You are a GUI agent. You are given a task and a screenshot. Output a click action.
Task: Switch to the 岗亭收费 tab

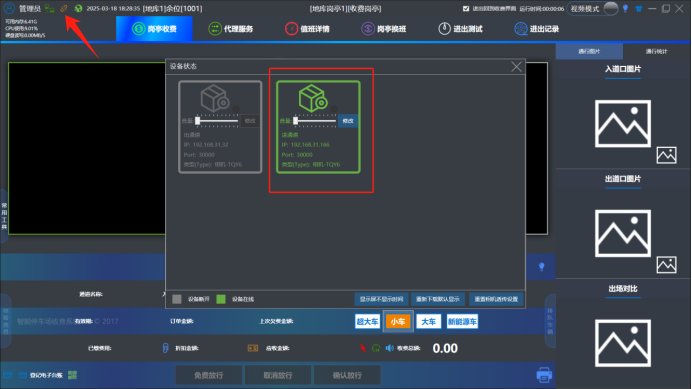pyautogui.click(x=154, y=29)
